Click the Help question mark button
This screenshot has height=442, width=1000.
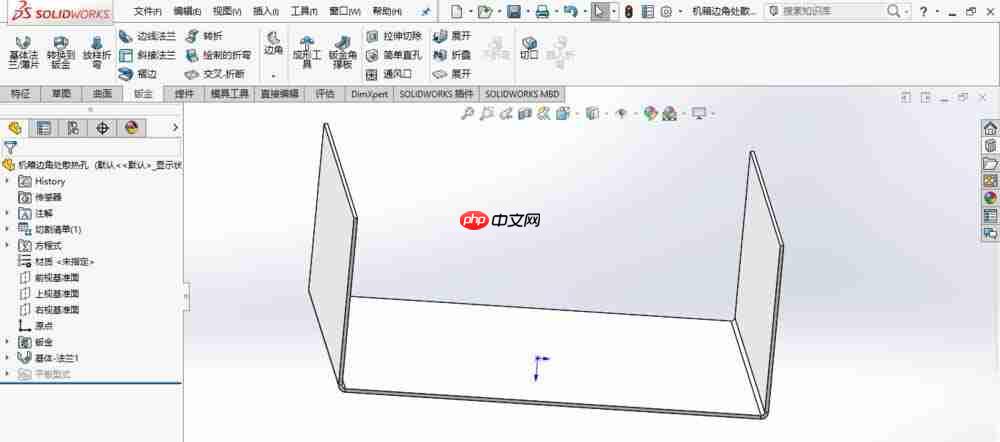[923, 11]
